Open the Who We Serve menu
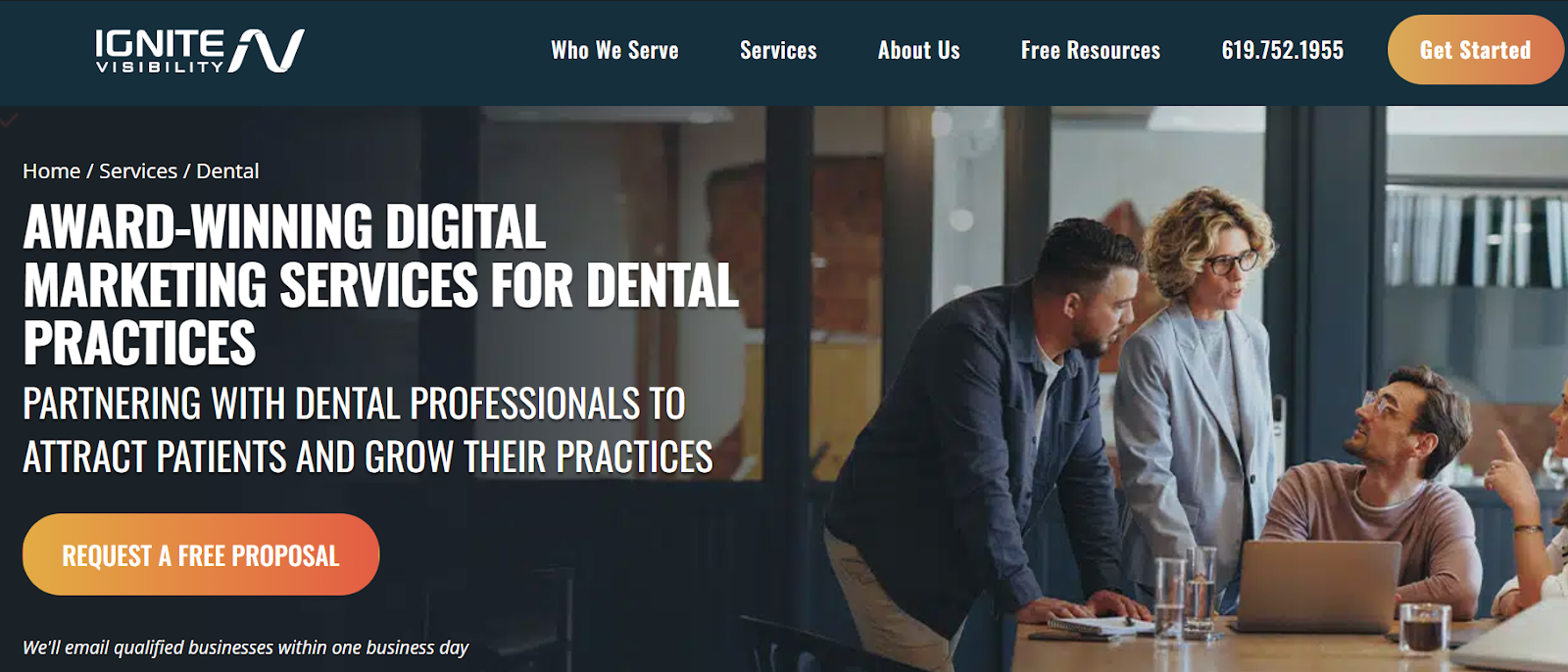The image size is (1568, 672). click(x=614, y=51)
